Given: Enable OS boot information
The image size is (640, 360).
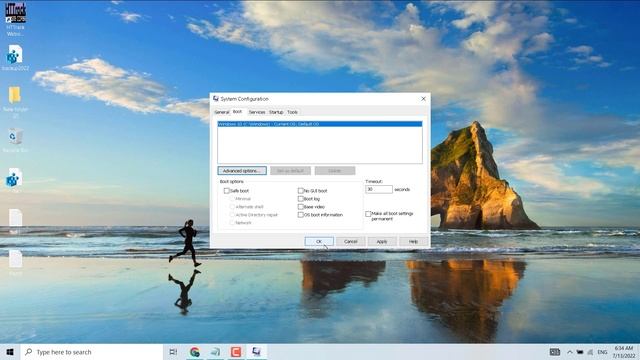Looking at the screenshot, I should coord(300,215).
